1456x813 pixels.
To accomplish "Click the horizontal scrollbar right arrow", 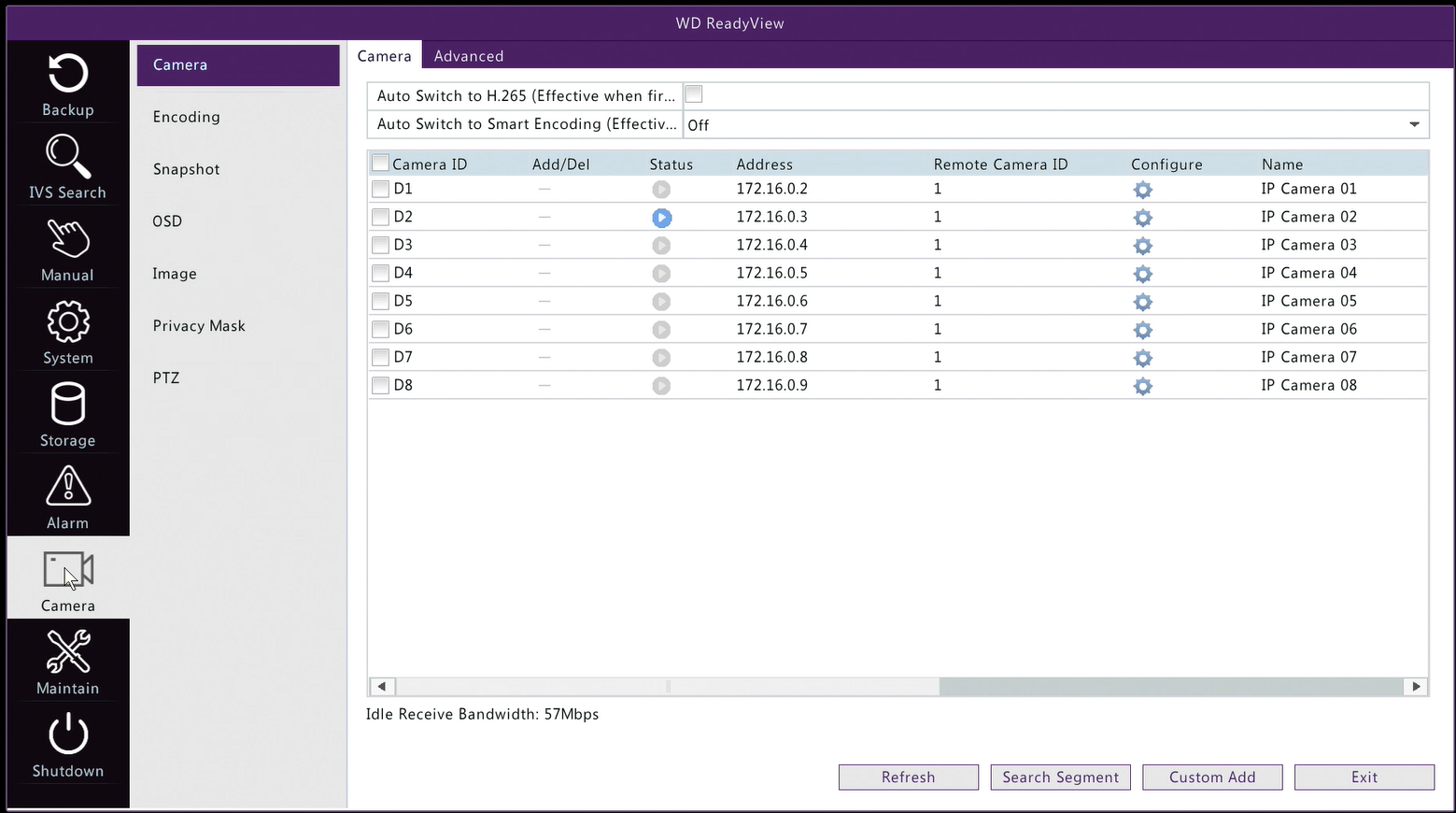I will coord(1416,687).
